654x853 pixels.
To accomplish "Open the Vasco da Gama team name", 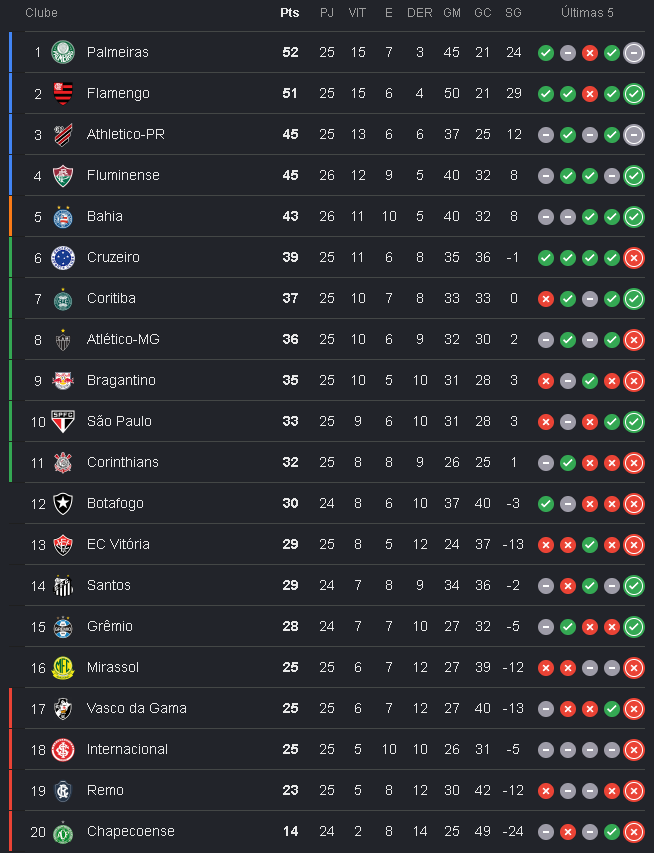I will click(137, 708).
